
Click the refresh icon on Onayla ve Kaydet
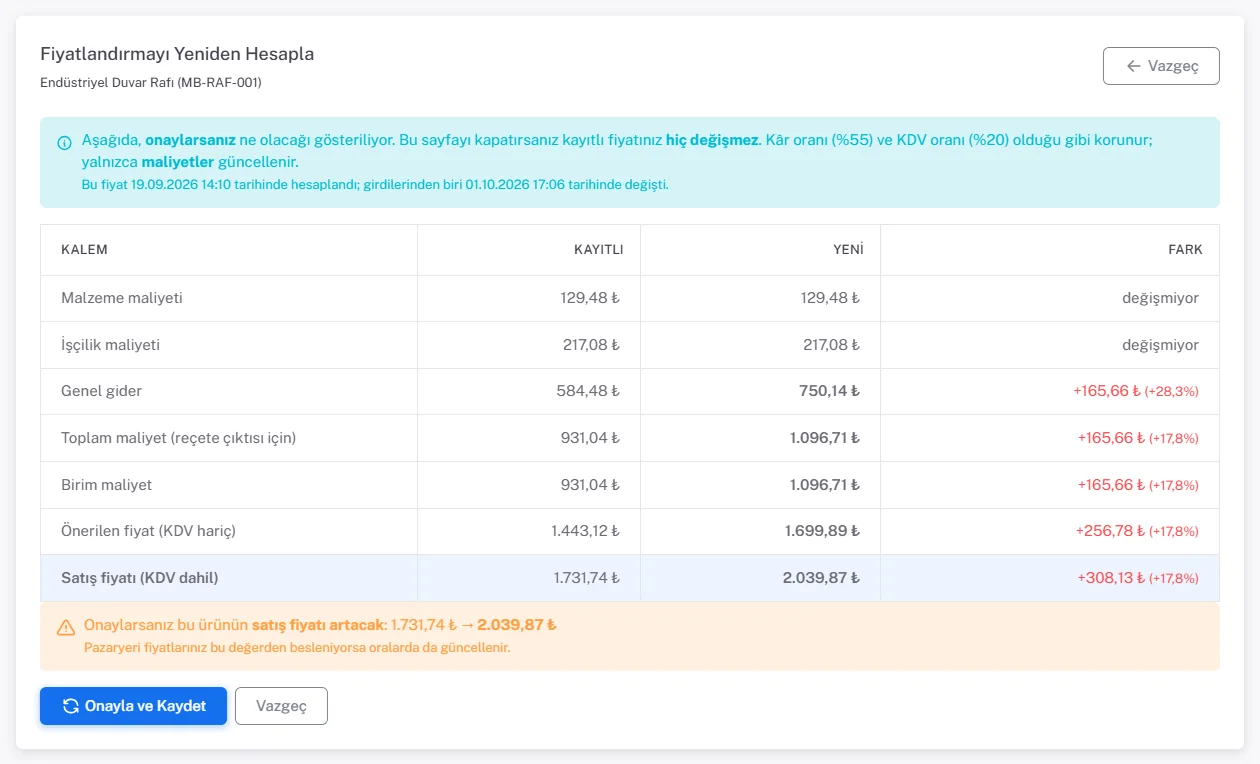(71, 706)
